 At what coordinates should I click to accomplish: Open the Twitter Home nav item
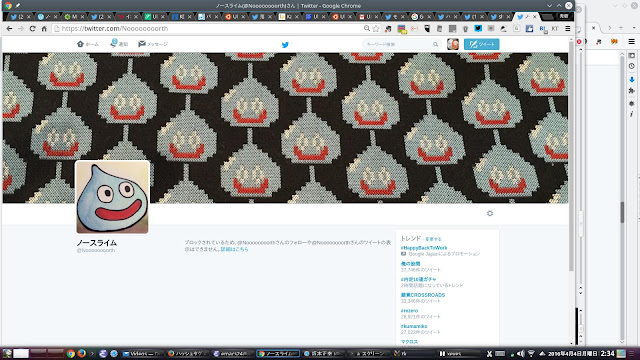pyautogui.click(x=88, y=44)
